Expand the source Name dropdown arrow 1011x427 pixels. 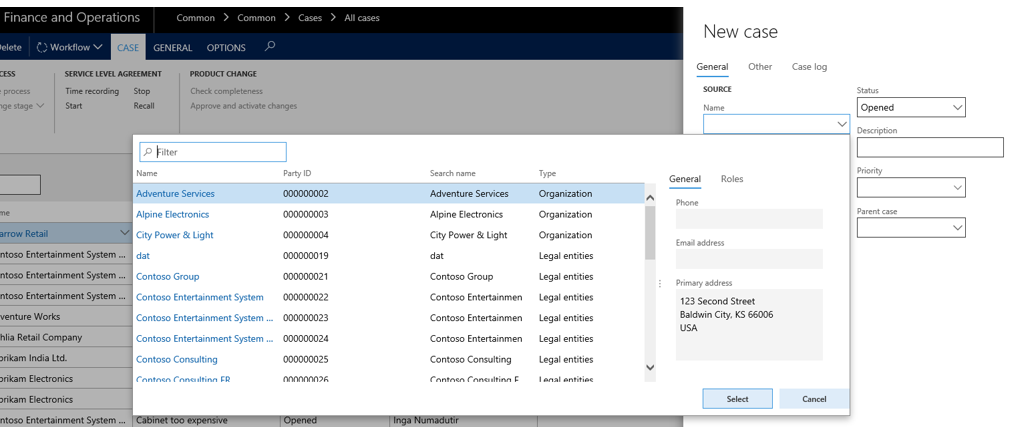(841, 124)
